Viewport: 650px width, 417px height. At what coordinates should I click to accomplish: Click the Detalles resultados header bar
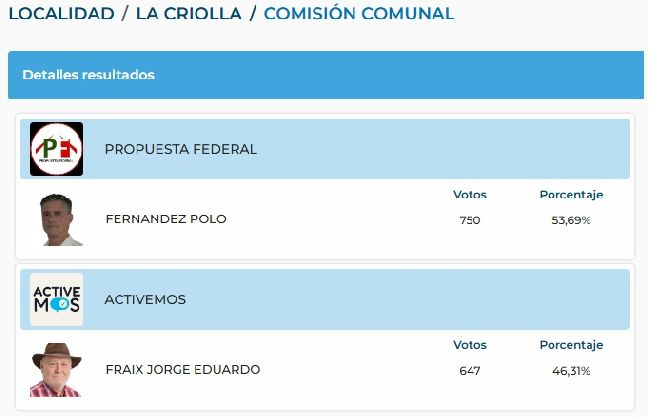pyautogui.click(x=326, y=75)
